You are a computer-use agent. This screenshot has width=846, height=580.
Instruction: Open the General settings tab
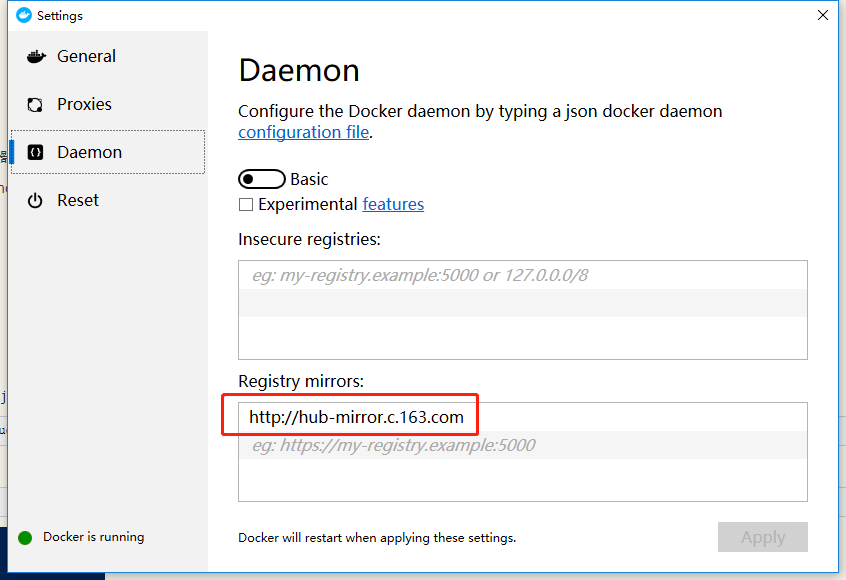coord(108,56)
